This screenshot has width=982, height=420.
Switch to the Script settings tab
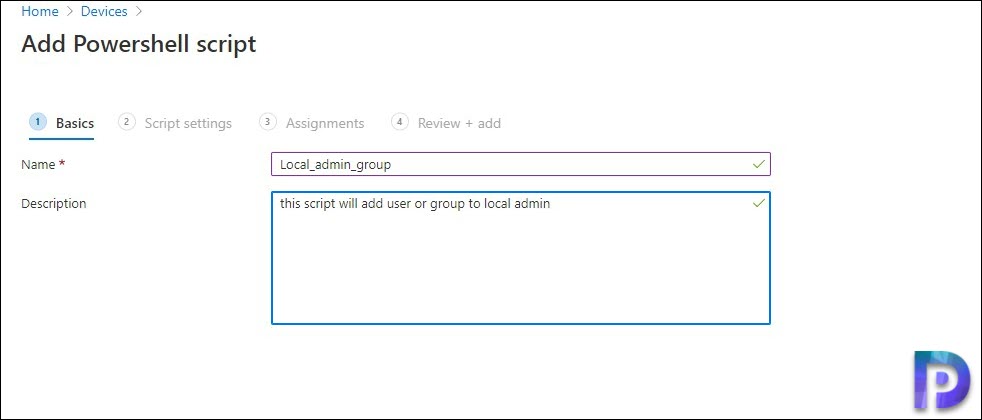(175, 123)
